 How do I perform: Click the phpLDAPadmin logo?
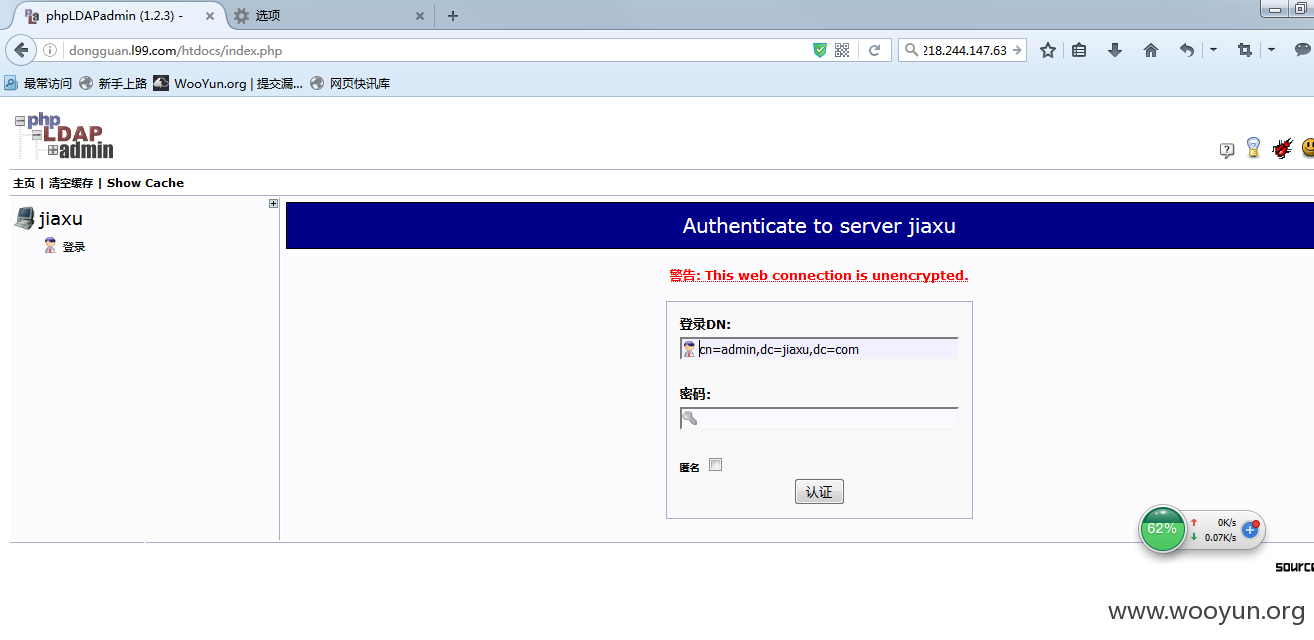coord(64,135)
